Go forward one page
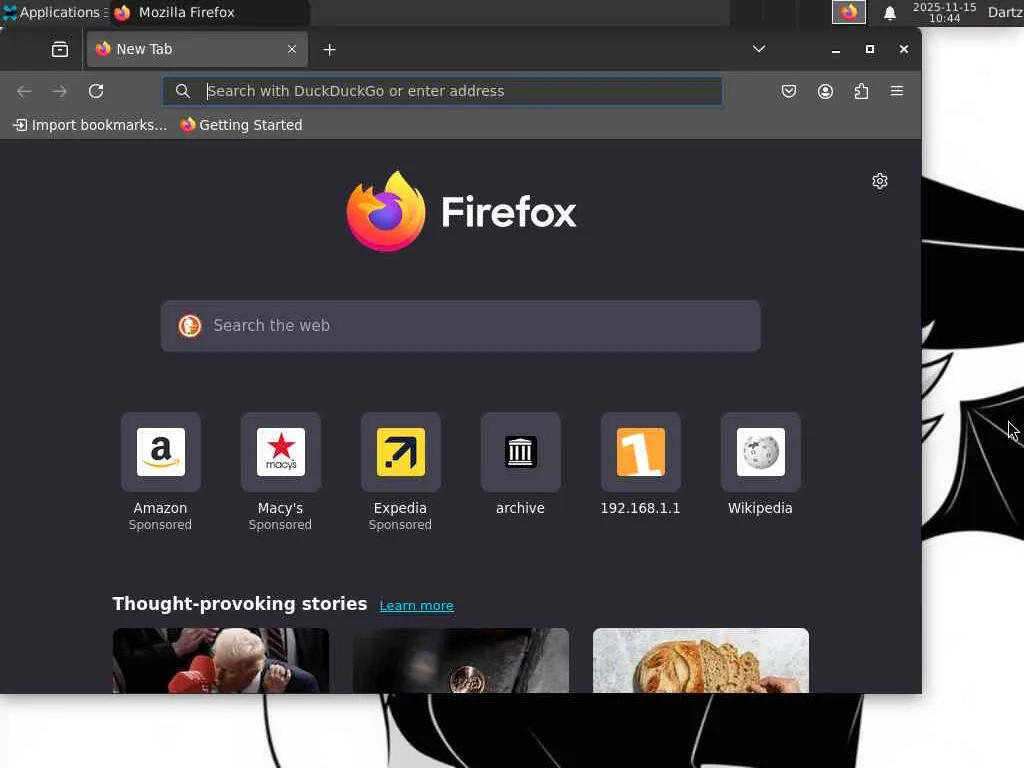This screenshot has width=1024, height=768. tap(59, 91)
